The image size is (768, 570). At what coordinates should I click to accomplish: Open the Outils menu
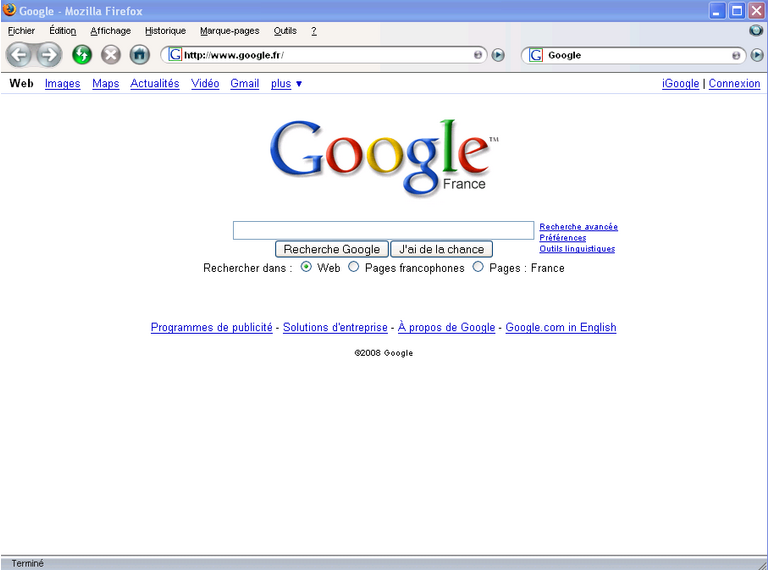tap(285, 31)
